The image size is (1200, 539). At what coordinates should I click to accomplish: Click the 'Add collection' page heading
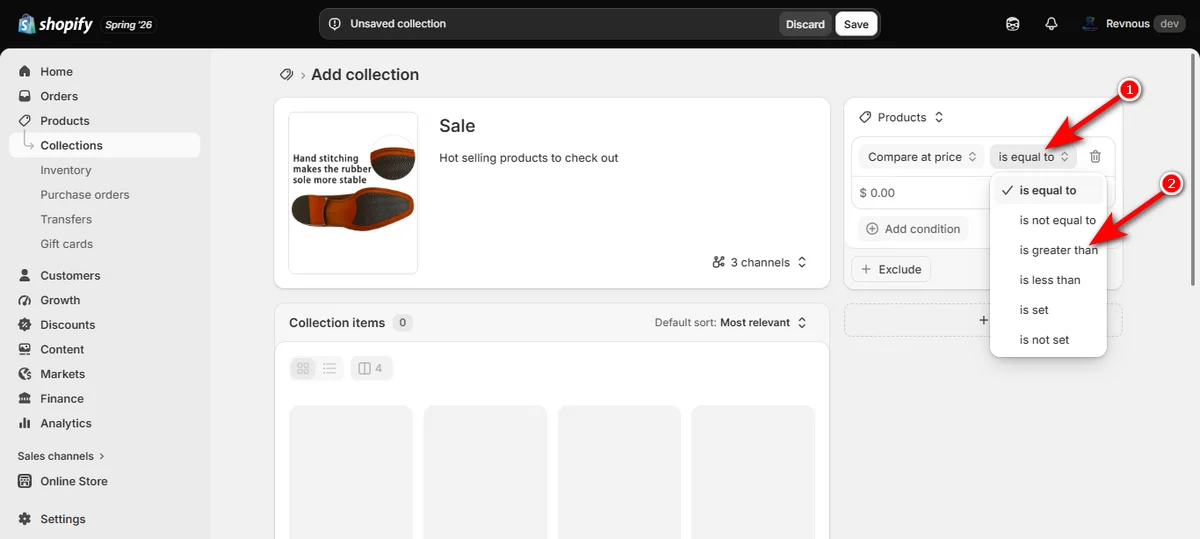[x=365, y=75]
